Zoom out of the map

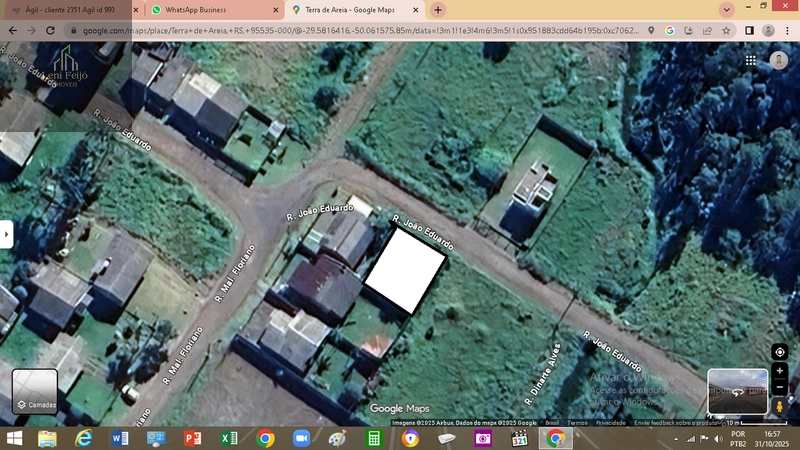(780, 388)
